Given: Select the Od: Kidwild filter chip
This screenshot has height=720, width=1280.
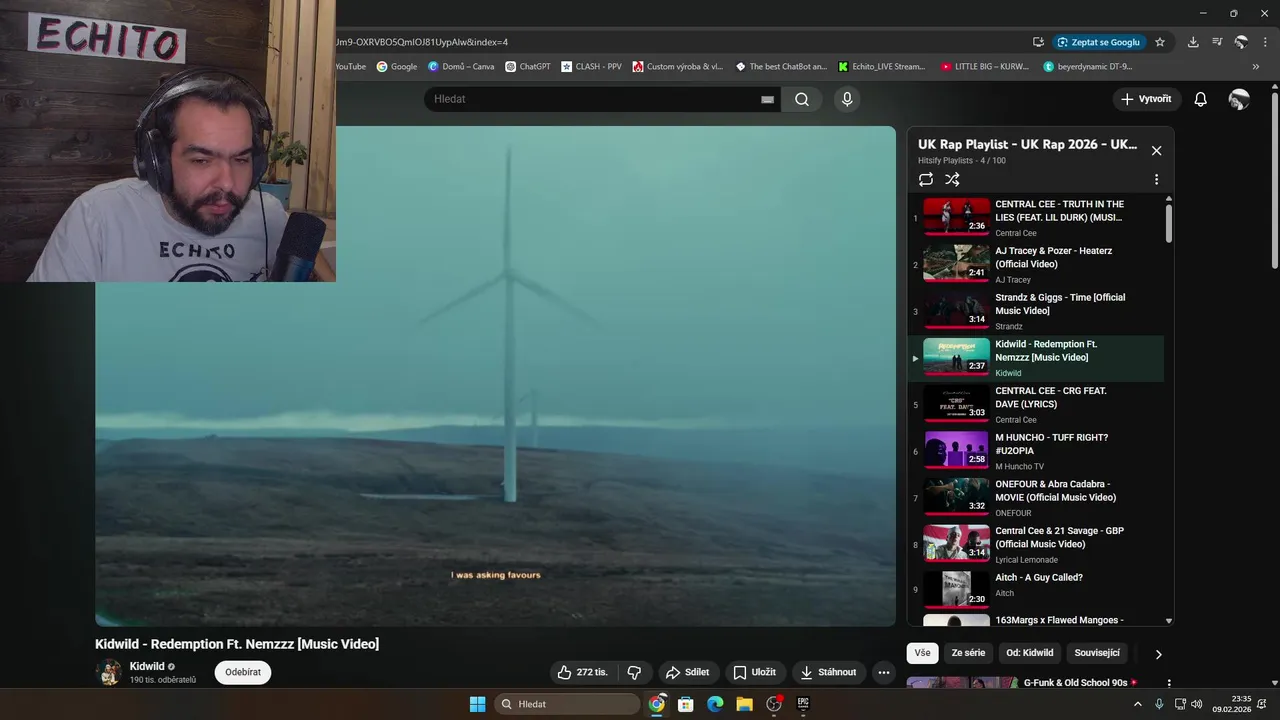Looking at the screenshot, I should [1030, 653].
